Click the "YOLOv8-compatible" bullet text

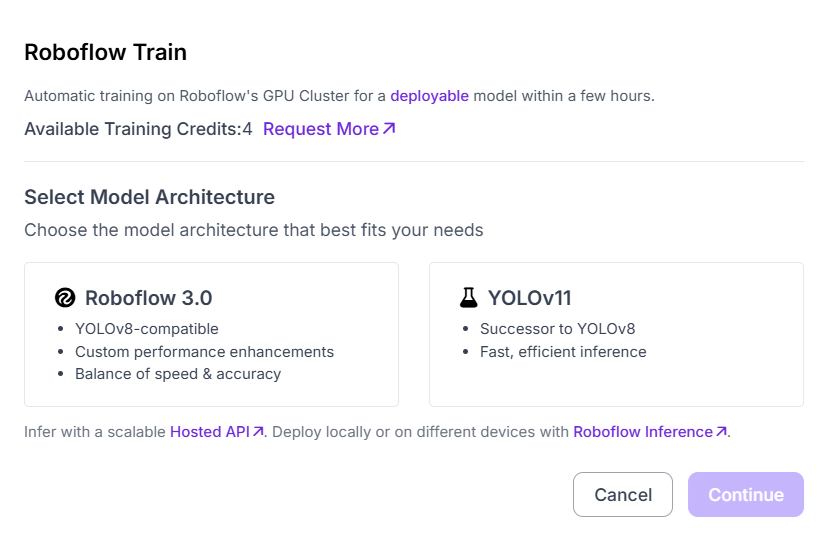pos(146,328)
